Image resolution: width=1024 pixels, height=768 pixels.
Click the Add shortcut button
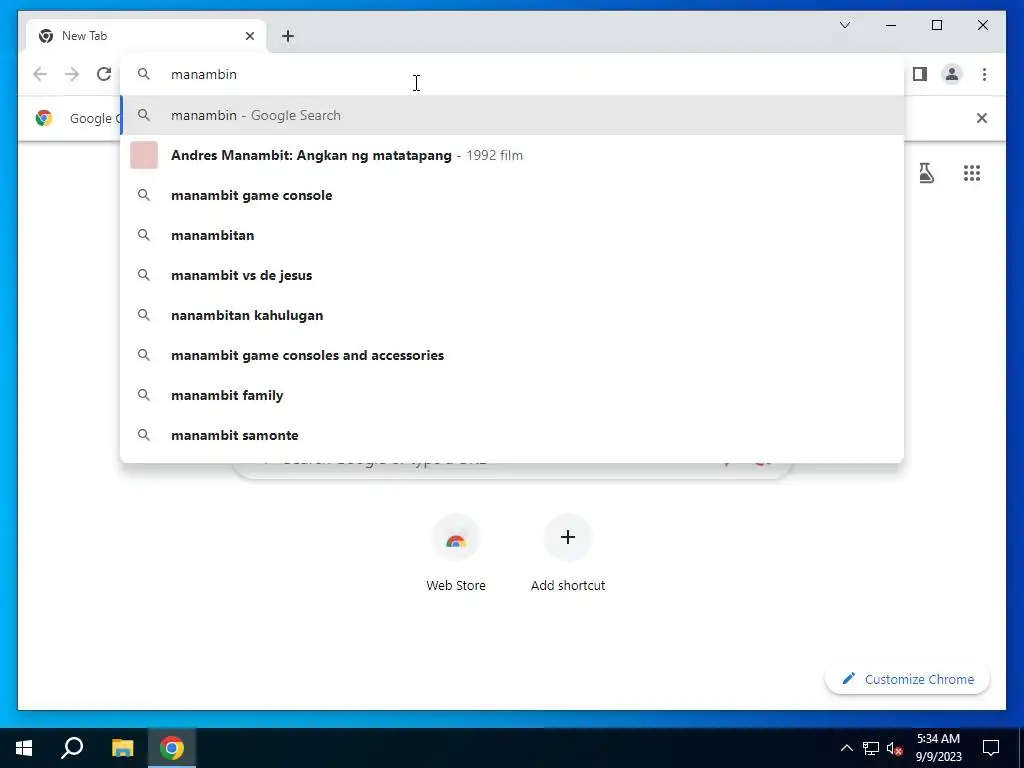tap(568, 554)
